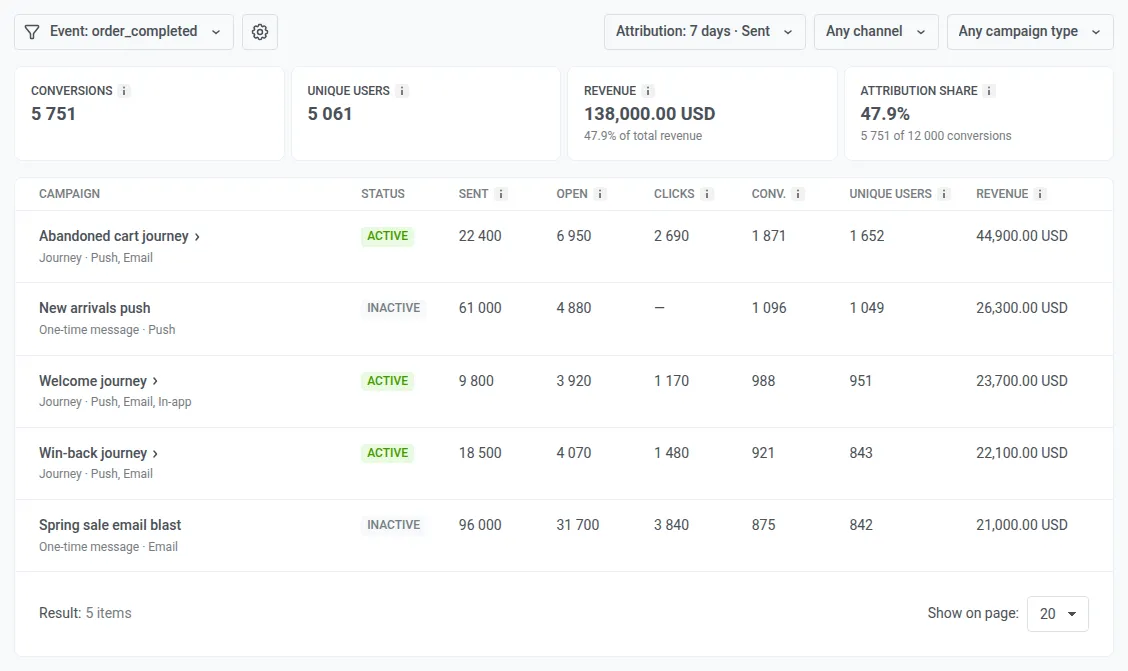Open the Attribution: 7 days · Sent dropdown
This screenshot has height=671, width=1128.
(704, 32)
